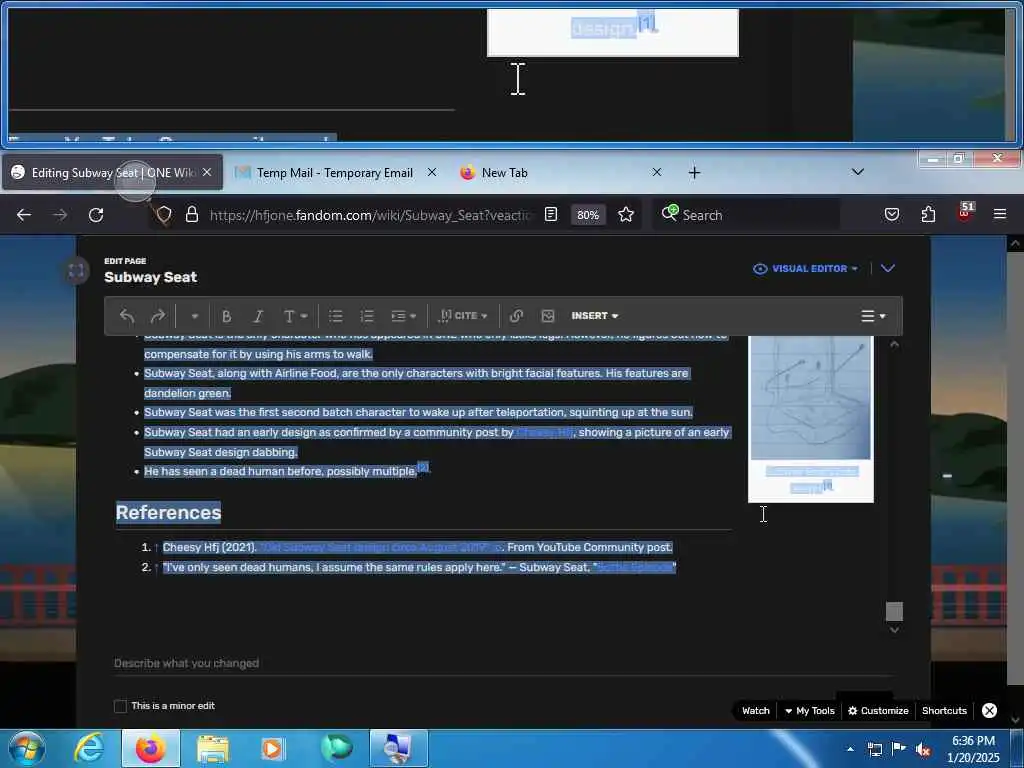Click the References heading

(168, 513)
